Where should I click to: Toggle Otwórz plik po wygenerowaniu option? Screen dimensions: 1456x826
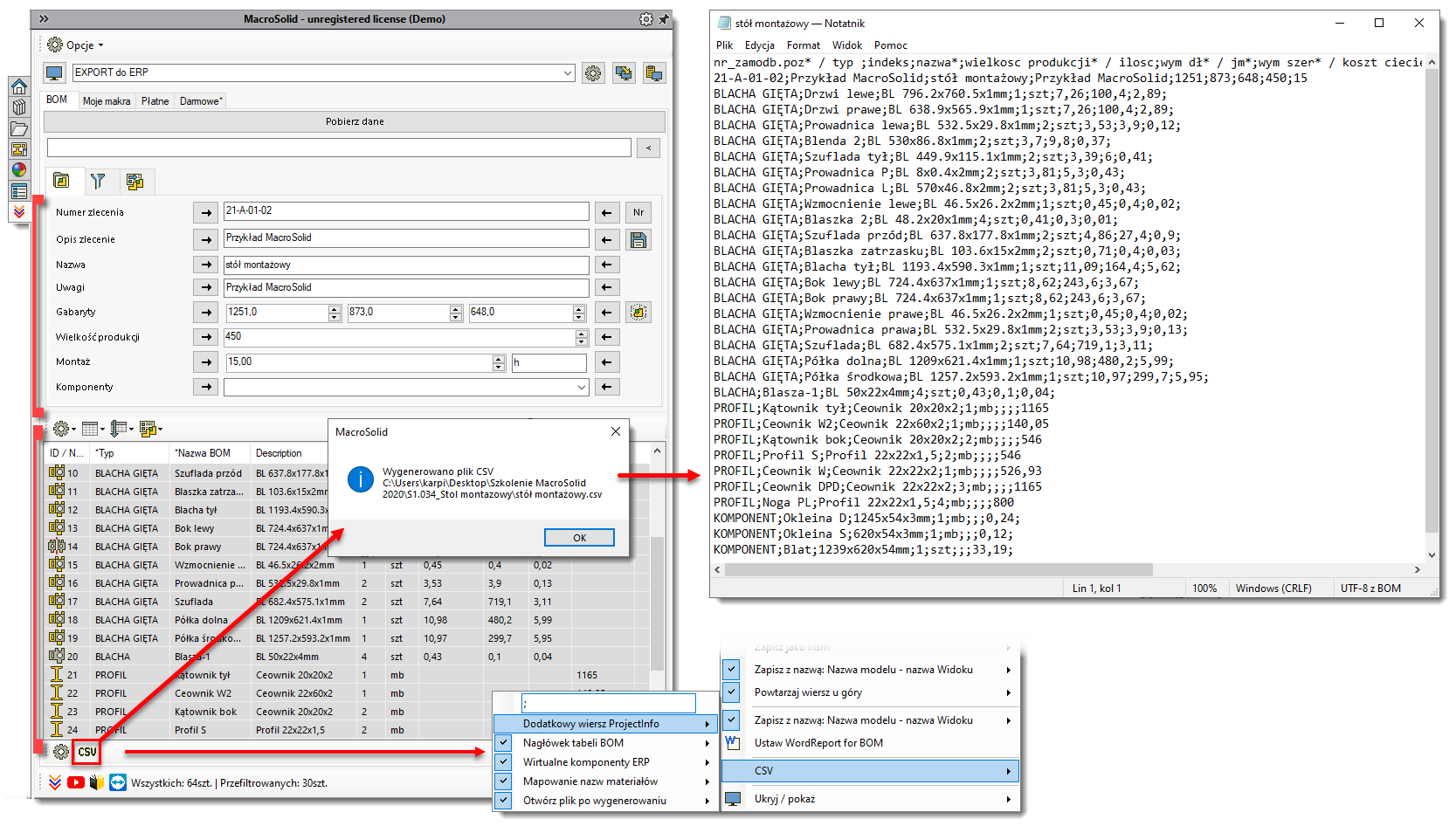click(x=504, y=801)
